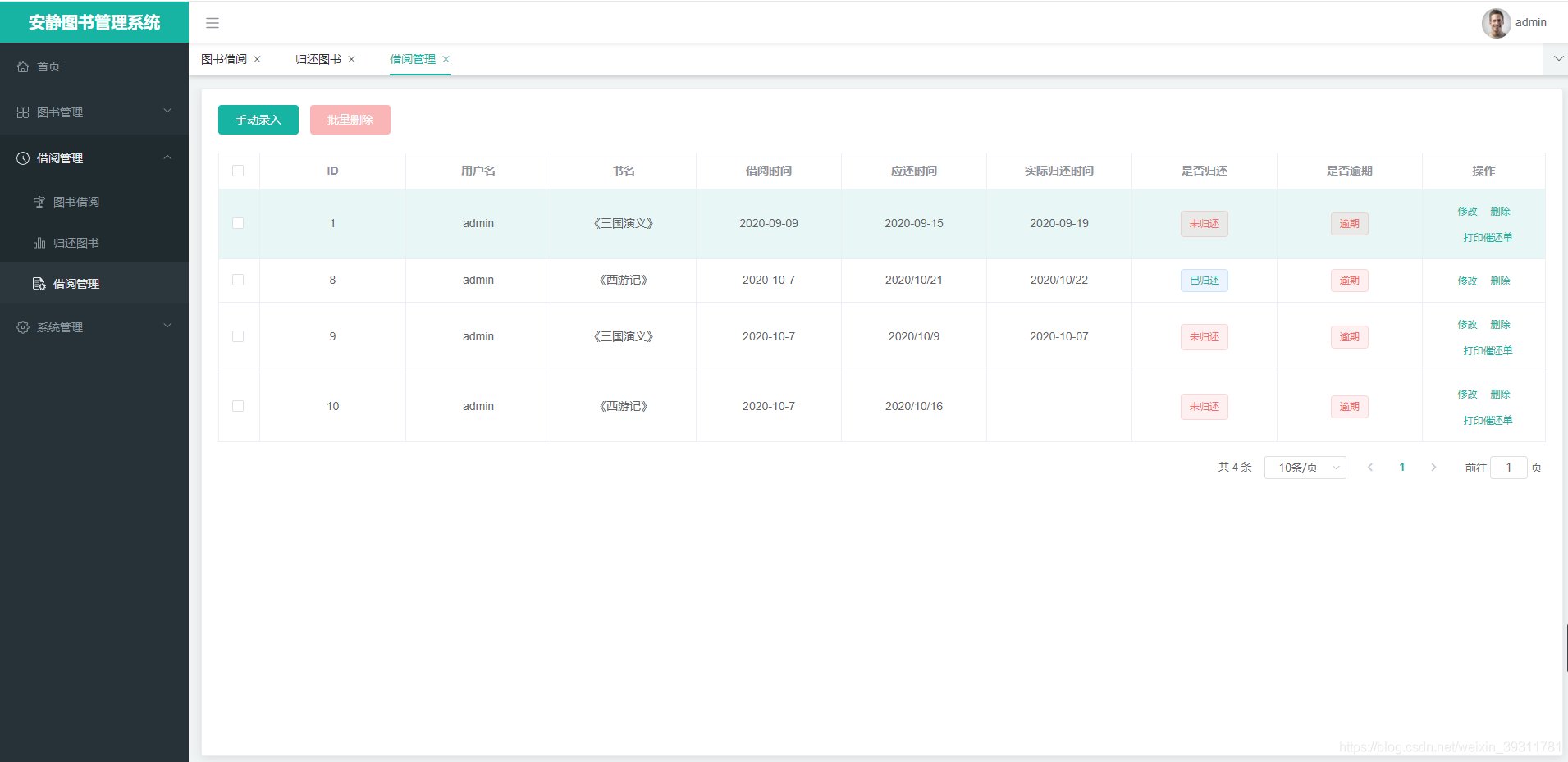
Task: Click 打印催还单 for row ID 9
Action: click(1488, 351)
